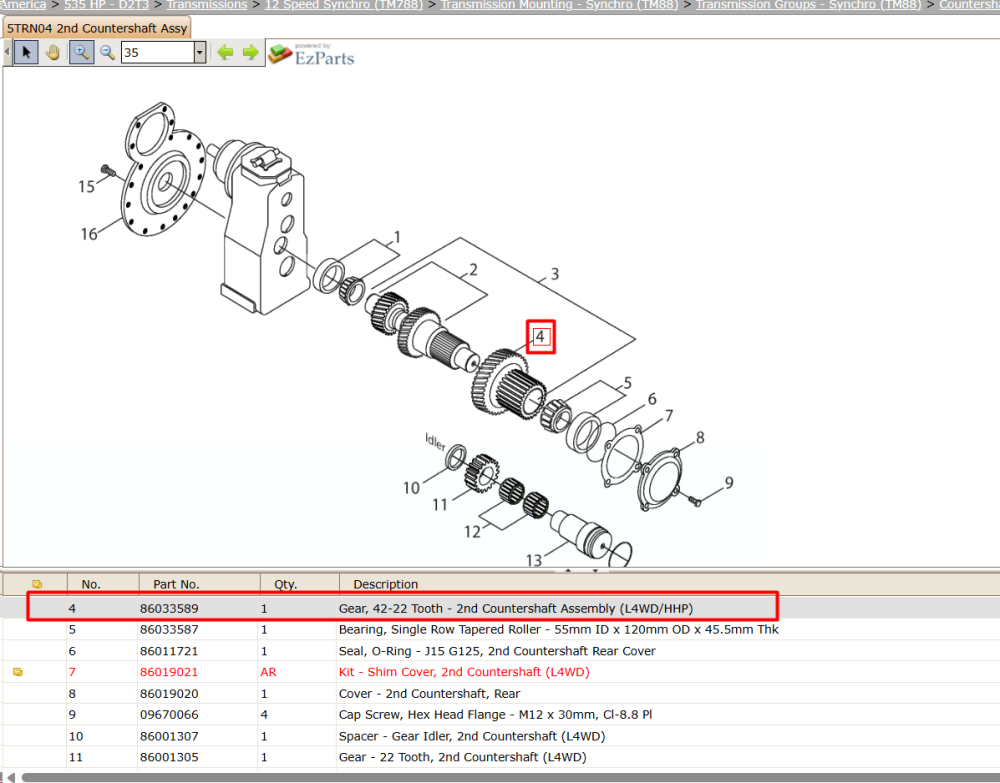Click the note icon on row 7

click(18, 672)
